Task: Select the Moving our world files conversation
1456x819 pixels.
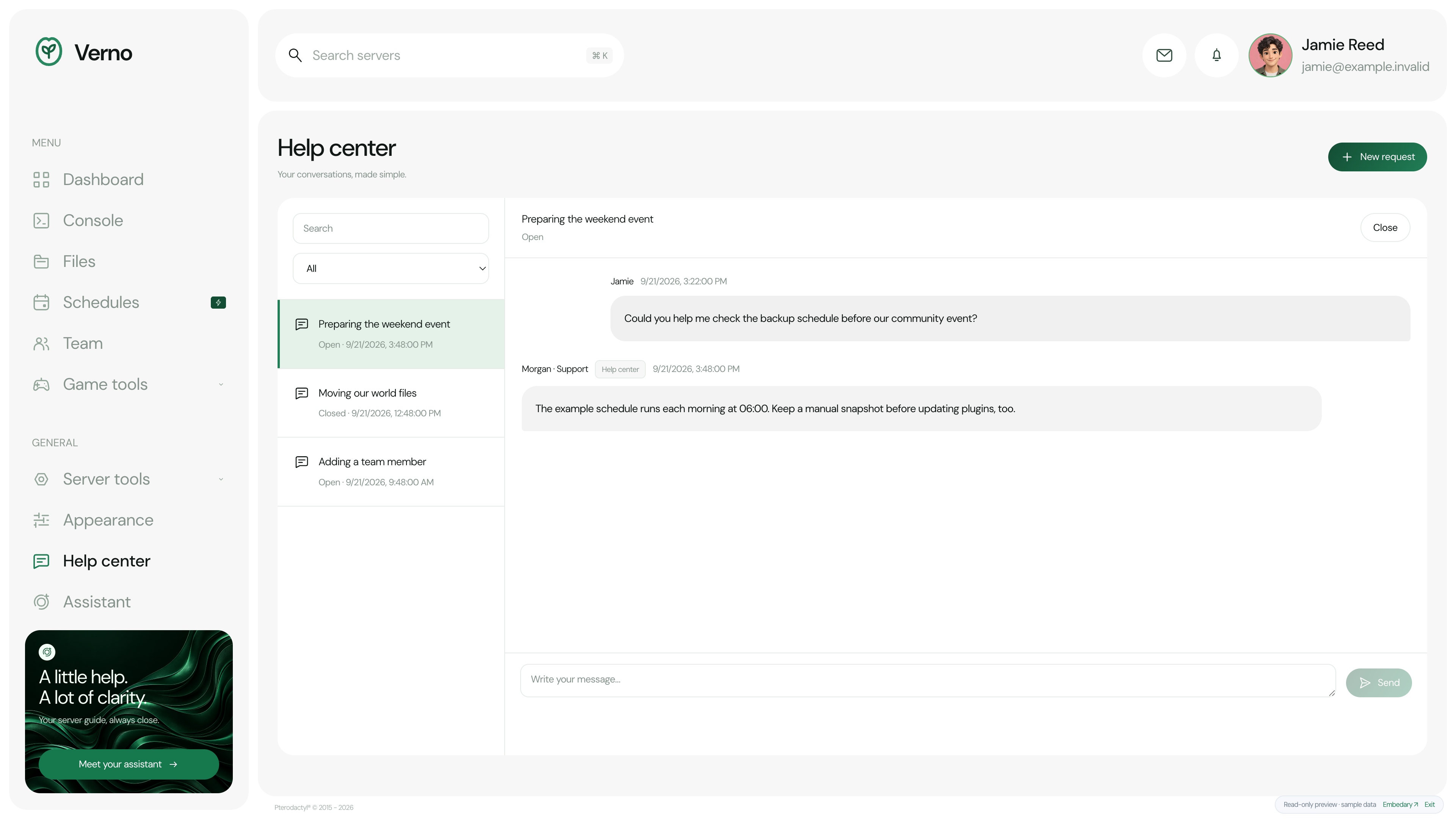Action: tap(391, 403)
